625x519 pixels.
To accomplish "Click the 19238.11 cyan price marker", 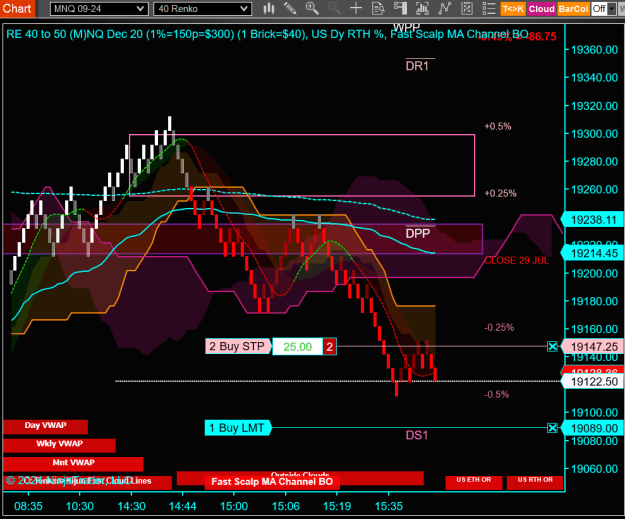I will tap(593, 220).
